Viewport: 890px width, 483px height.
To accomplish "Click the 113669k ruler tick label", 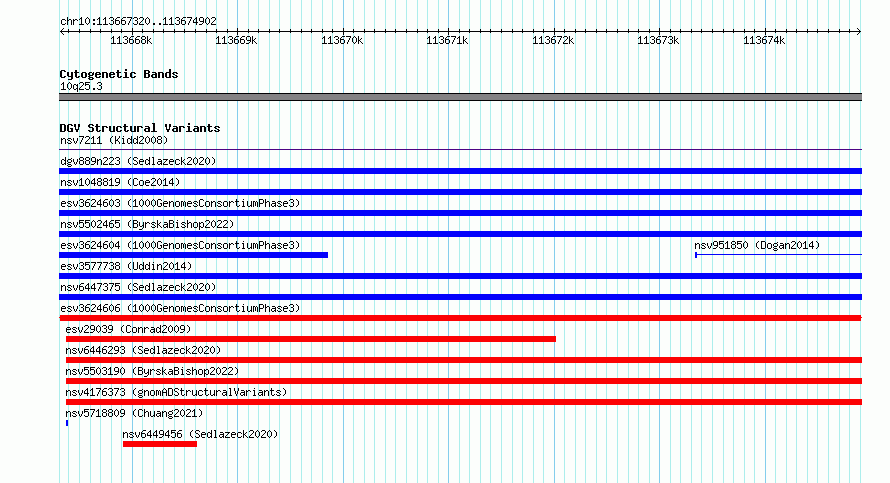I will (236, 41).
